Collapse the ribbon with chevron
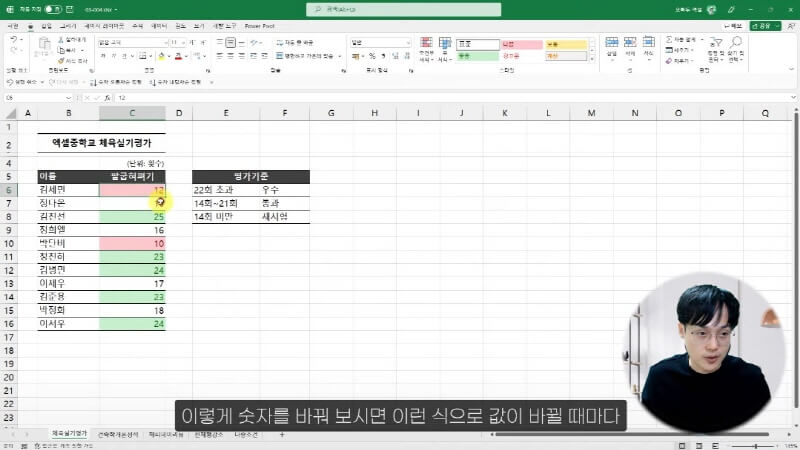Image resolution: width=800 pixels, height=450 pixels. (x=791, y=69)
